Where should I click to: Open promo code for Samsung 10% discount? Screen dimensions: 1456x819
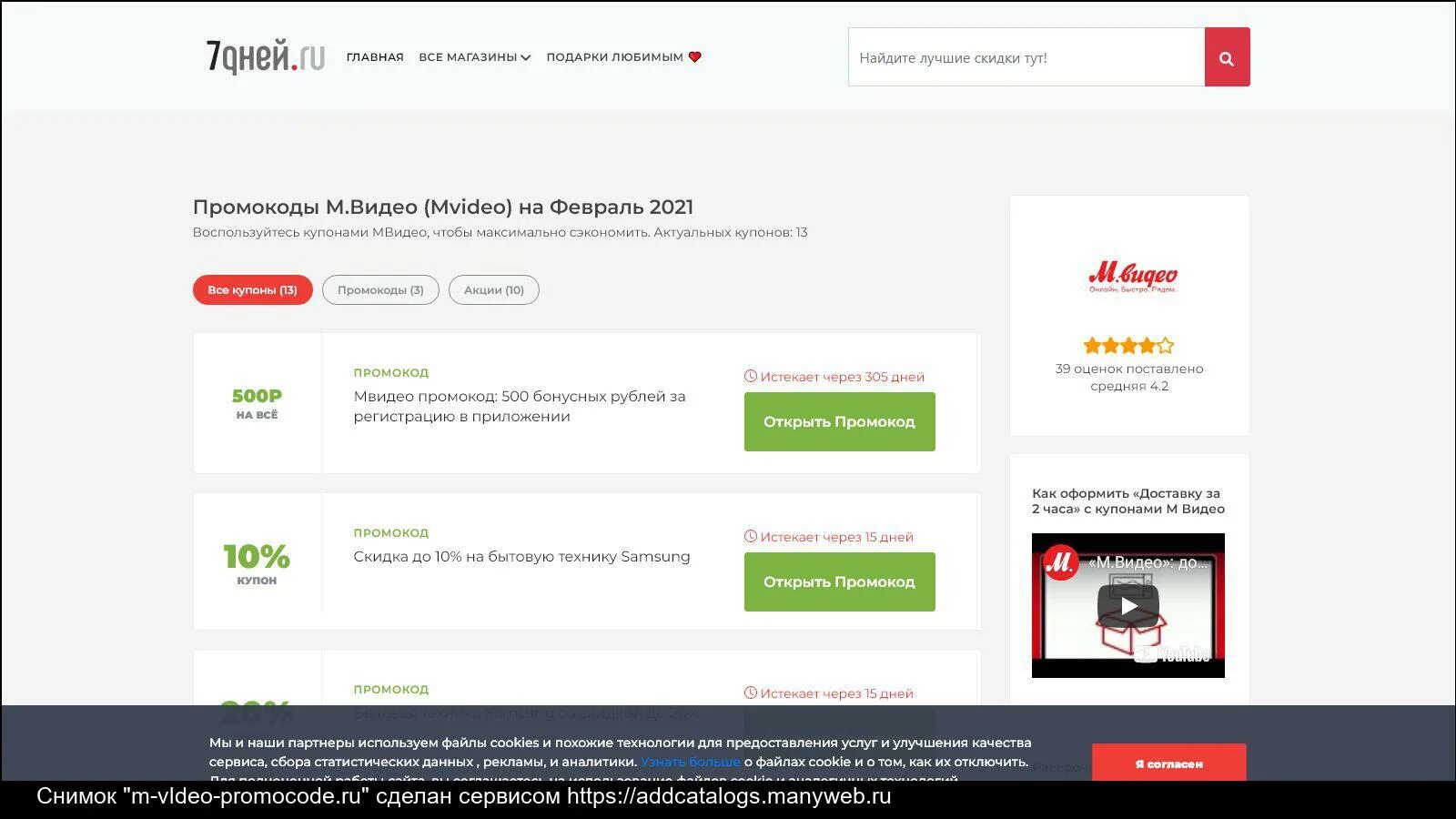(x=839, y=581)
